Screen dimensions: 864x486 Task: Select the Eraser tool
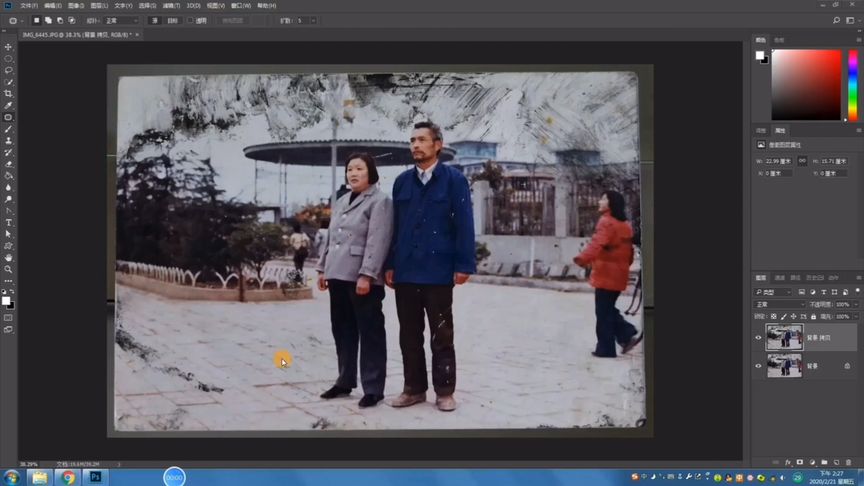(8, 164)
